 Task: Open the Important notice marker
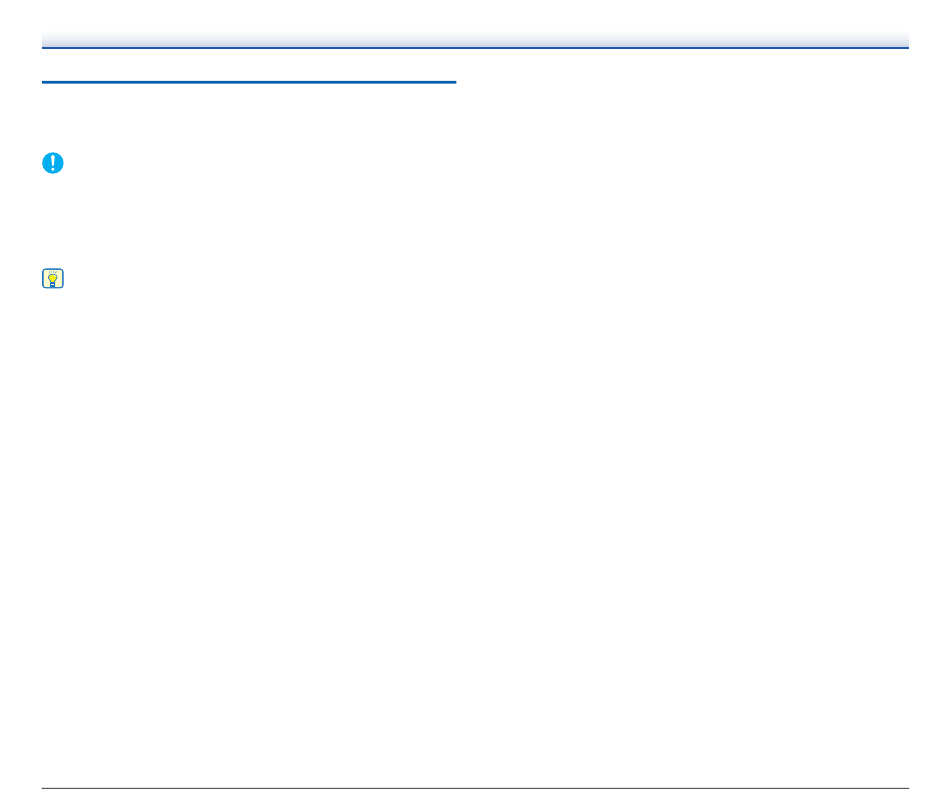point(53,163)
